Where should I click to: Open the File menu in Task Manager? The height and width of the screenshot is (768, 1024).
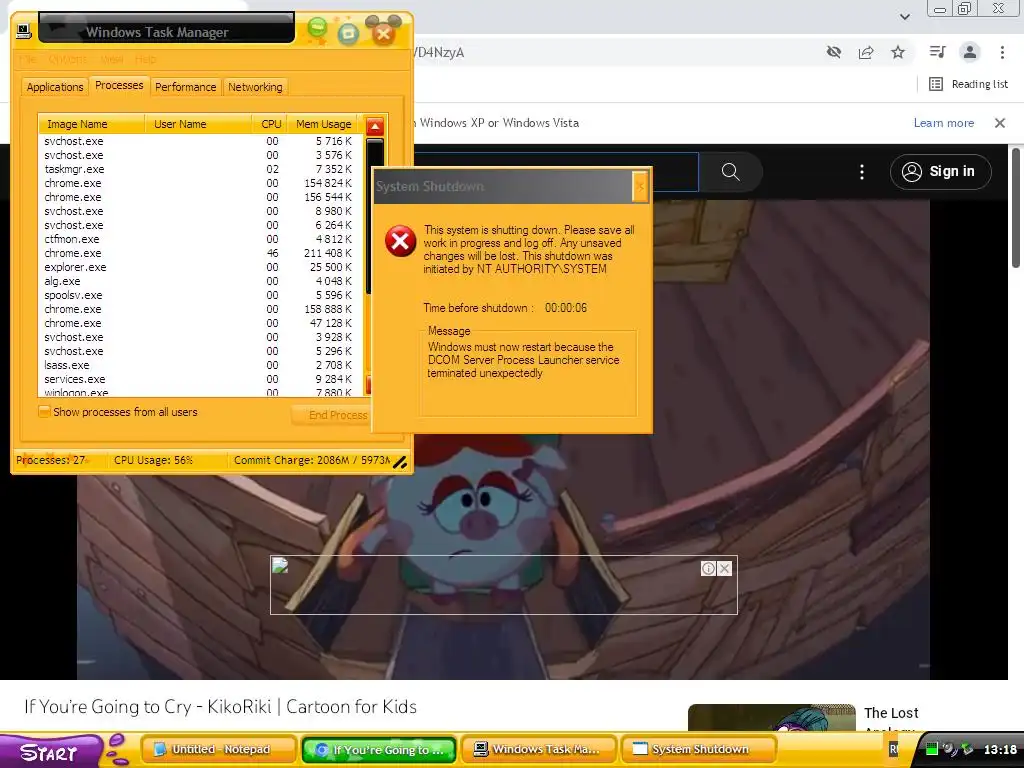(x=27, y=59)
